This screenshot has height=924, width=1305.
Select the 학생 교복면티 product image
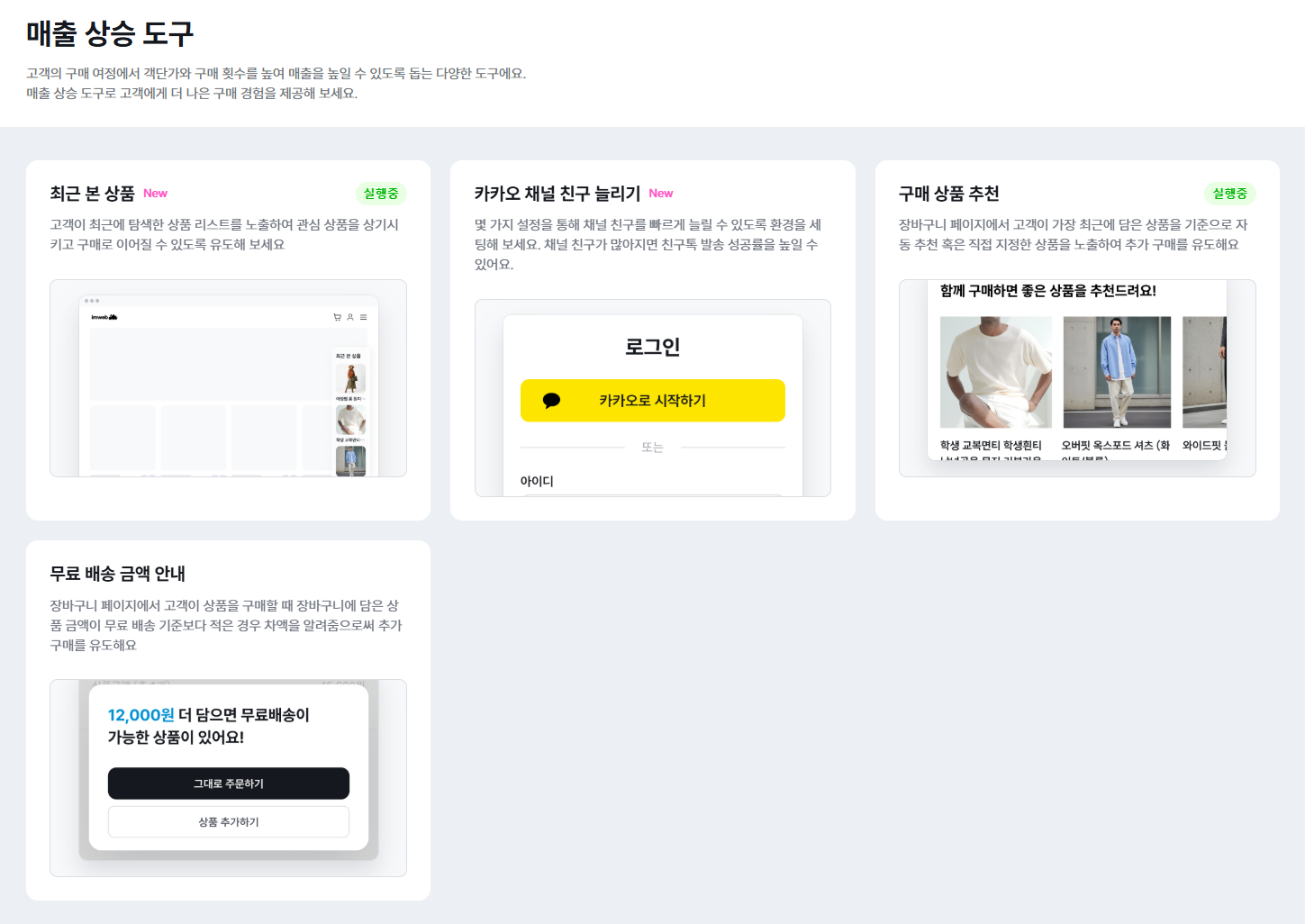[995, 372]
